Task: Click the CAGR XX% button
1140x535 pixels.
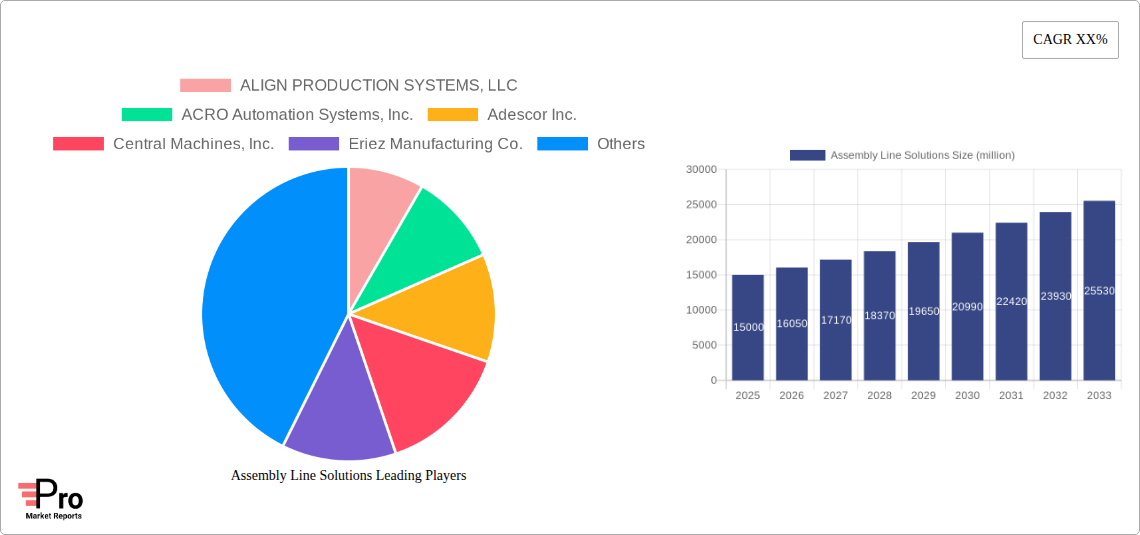Action: pos(1070,40)
